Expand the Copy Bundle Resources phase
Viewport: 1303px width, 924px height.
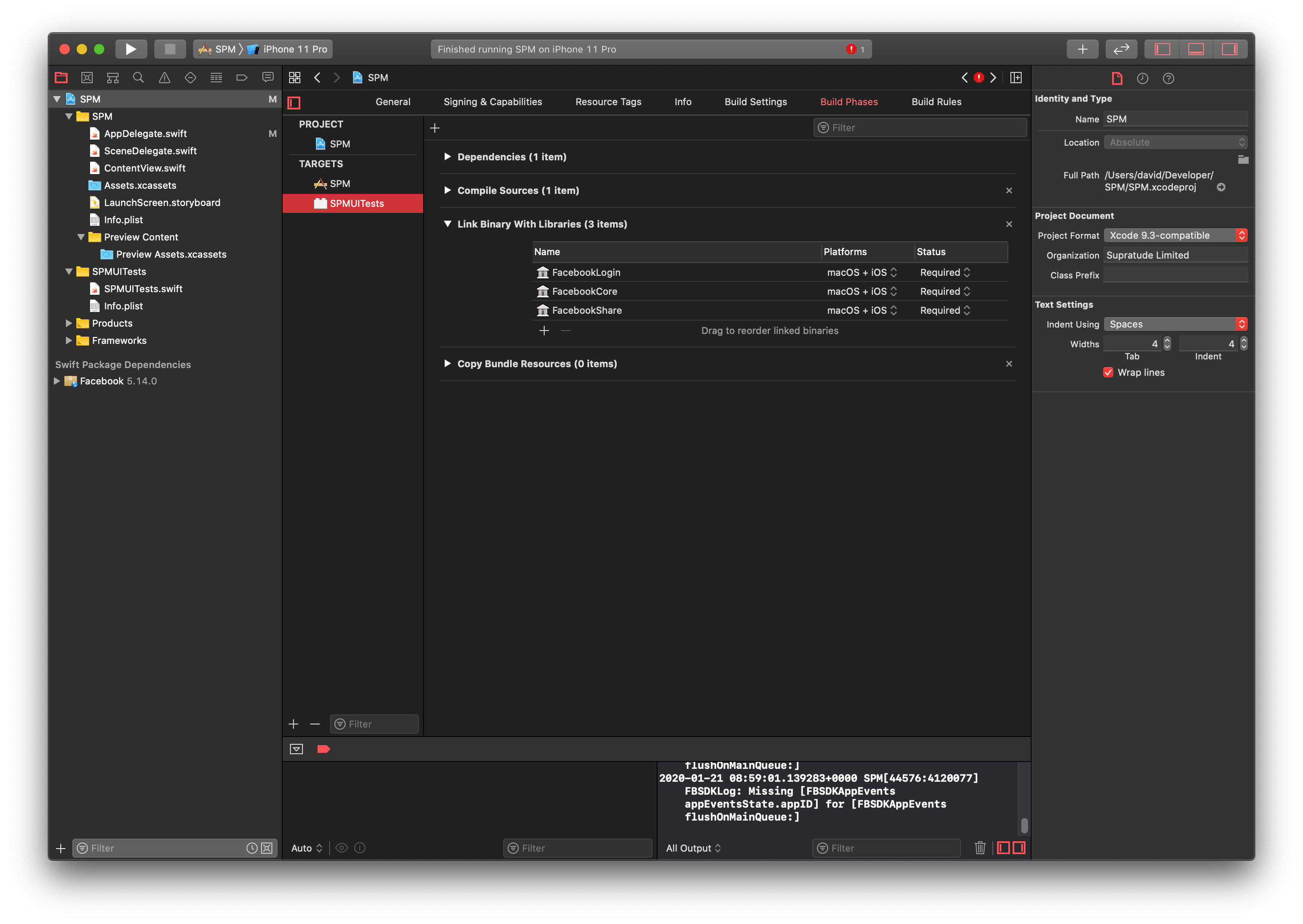[447, 363]
